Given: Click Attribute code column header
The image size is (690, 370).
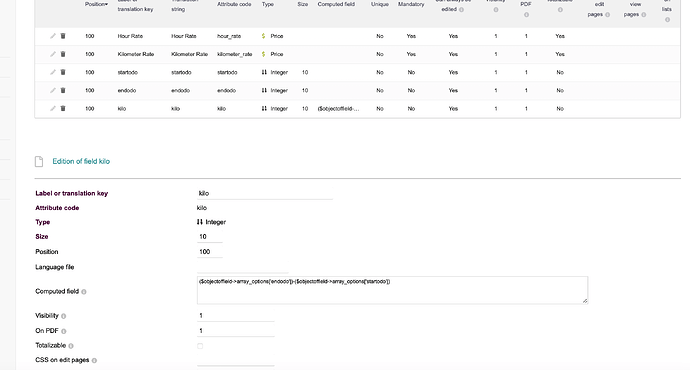Looking at the screenshot, I should (x=234, y=4).
